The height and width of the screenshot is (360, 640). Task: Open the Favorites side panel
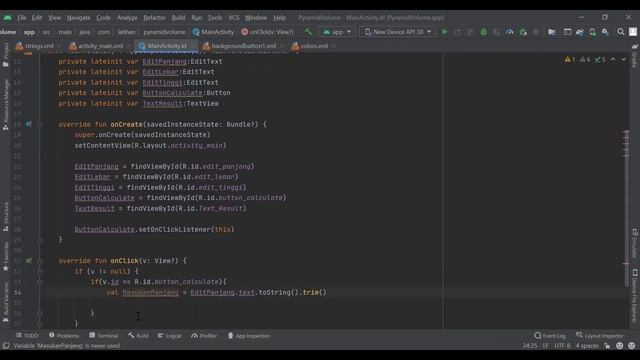click(x=6, y=256)
